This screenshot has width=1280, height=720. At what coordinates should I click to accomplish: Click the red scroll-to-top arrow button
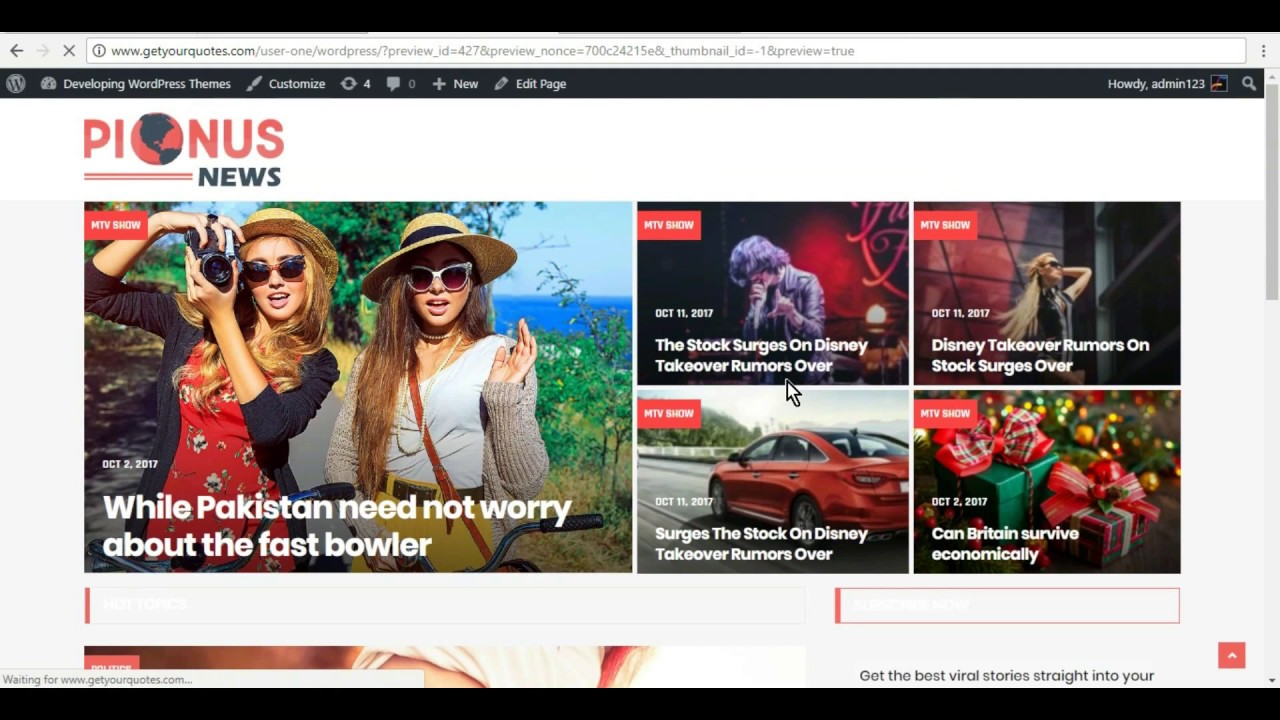tap(1232, 655)
